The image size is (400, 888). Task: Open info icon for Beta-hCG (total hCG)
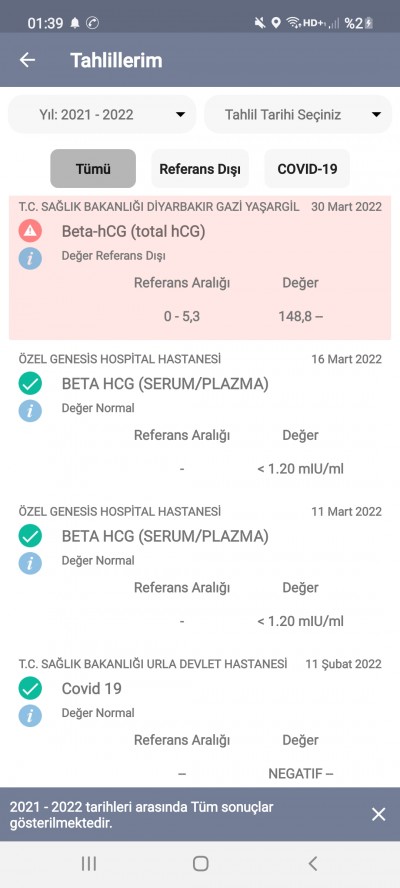pos(30,258)
